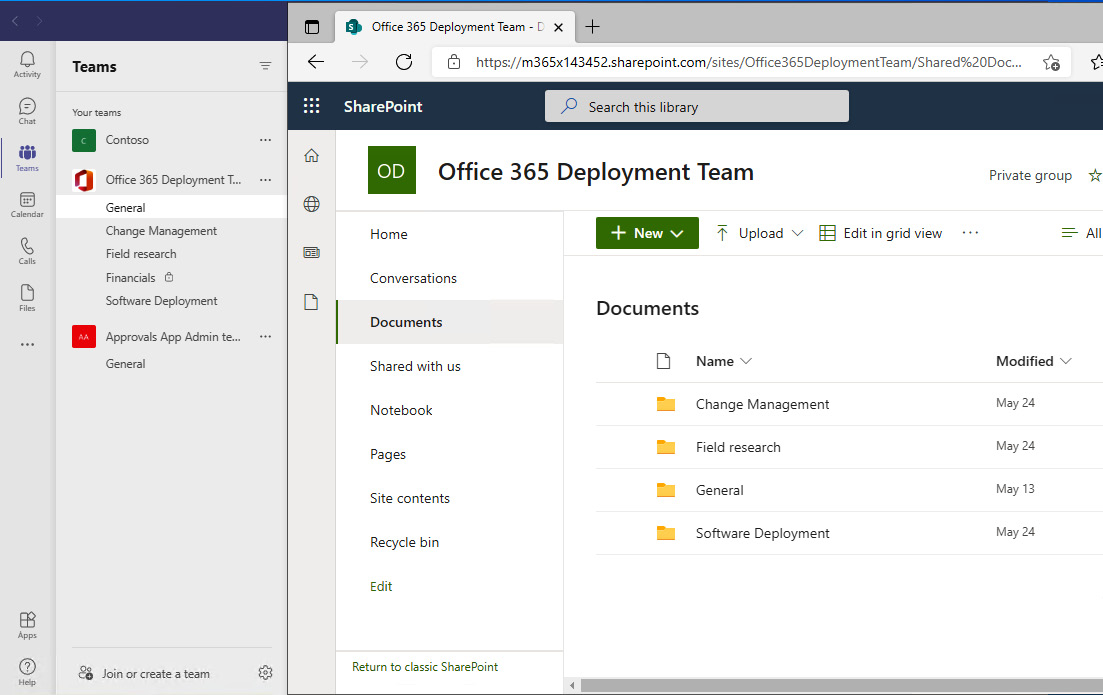
Task: Click Edit in grid view
Action: (x=881, y=233)
